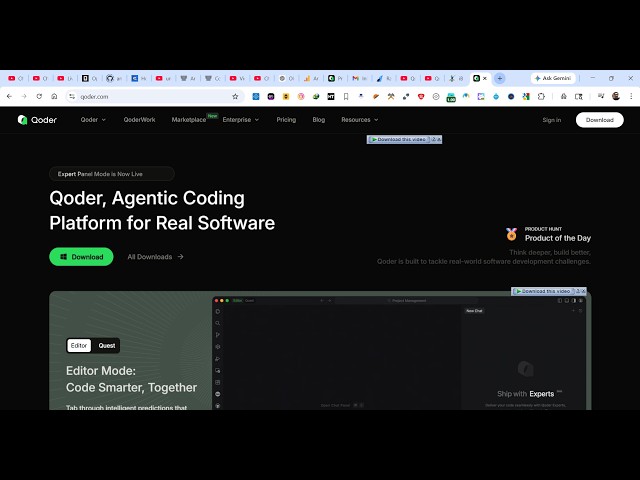Screen dimensions: 640x480
Task: Open a new browser tab with plus button
Action: click(x=500, y=78)
